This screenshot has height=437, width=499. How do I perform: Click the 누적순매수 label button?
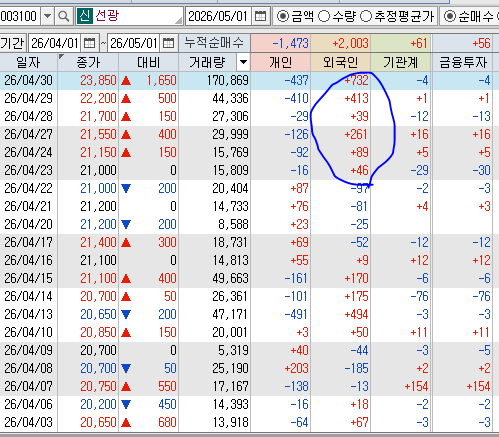coord(214,43)
